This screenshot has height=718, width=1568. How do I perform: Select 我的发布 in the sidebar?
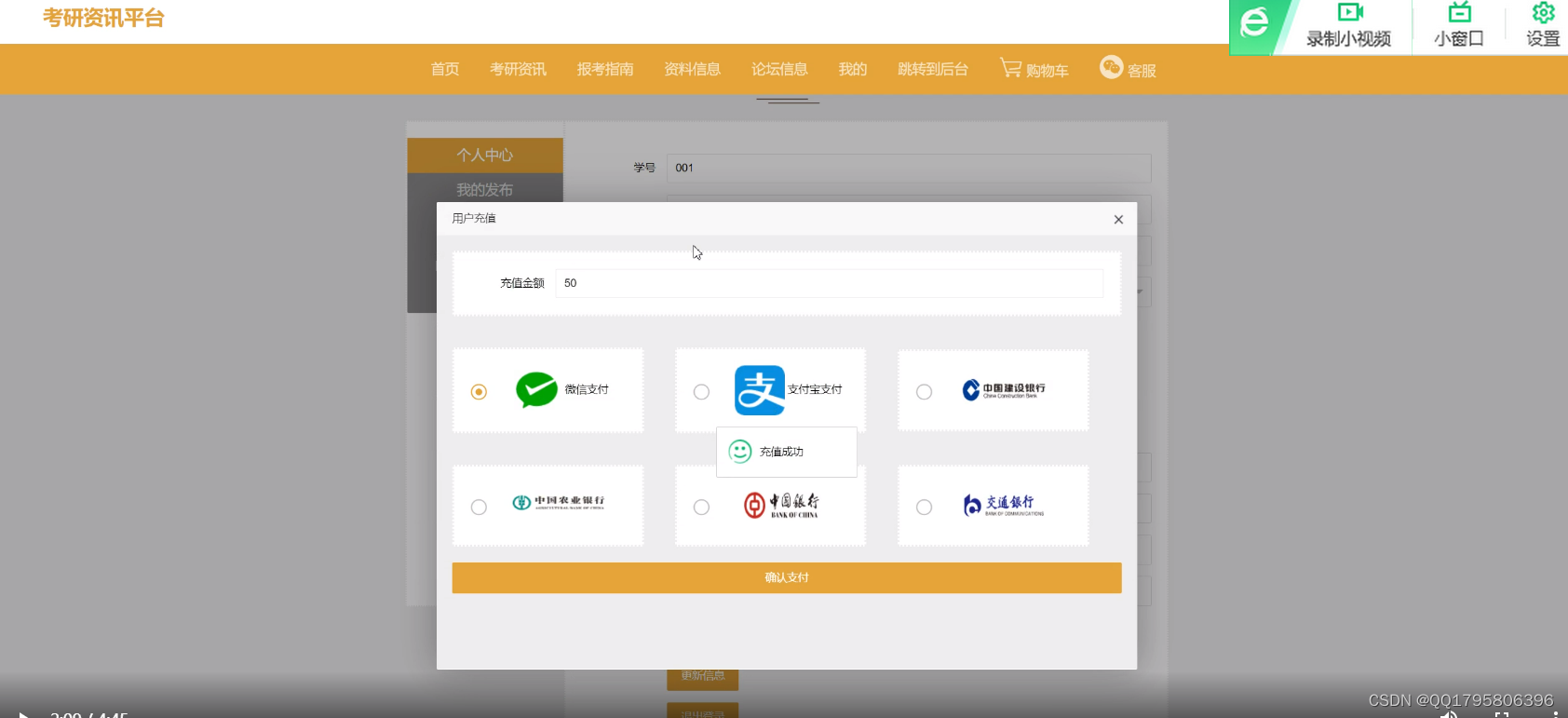click(485, 189)
